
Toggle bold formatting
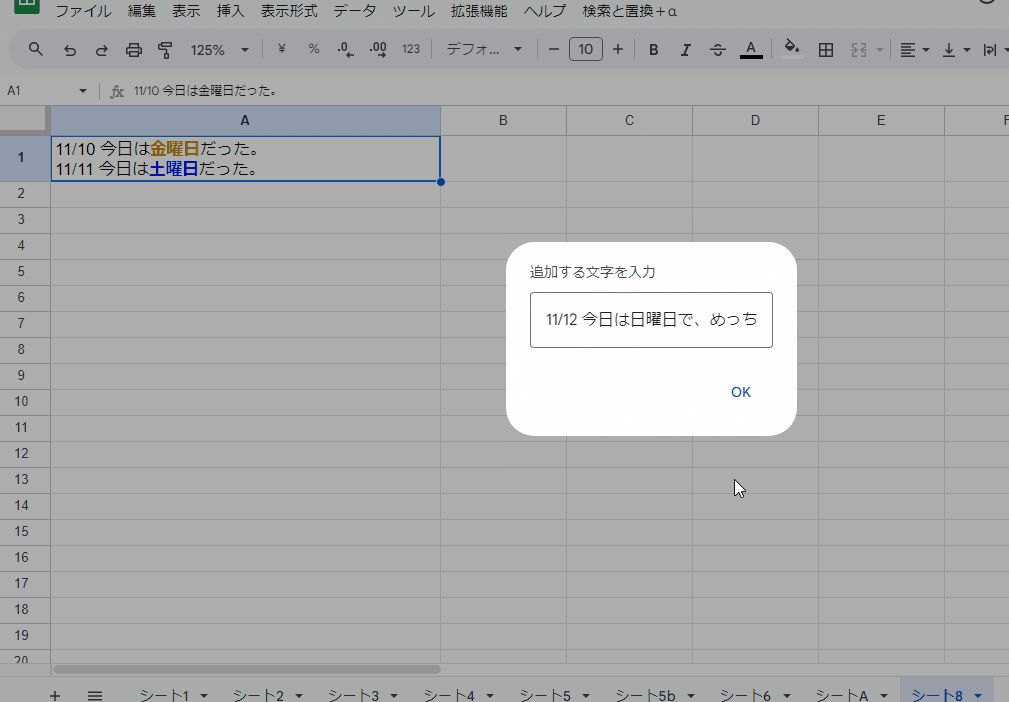pos(653,50)
